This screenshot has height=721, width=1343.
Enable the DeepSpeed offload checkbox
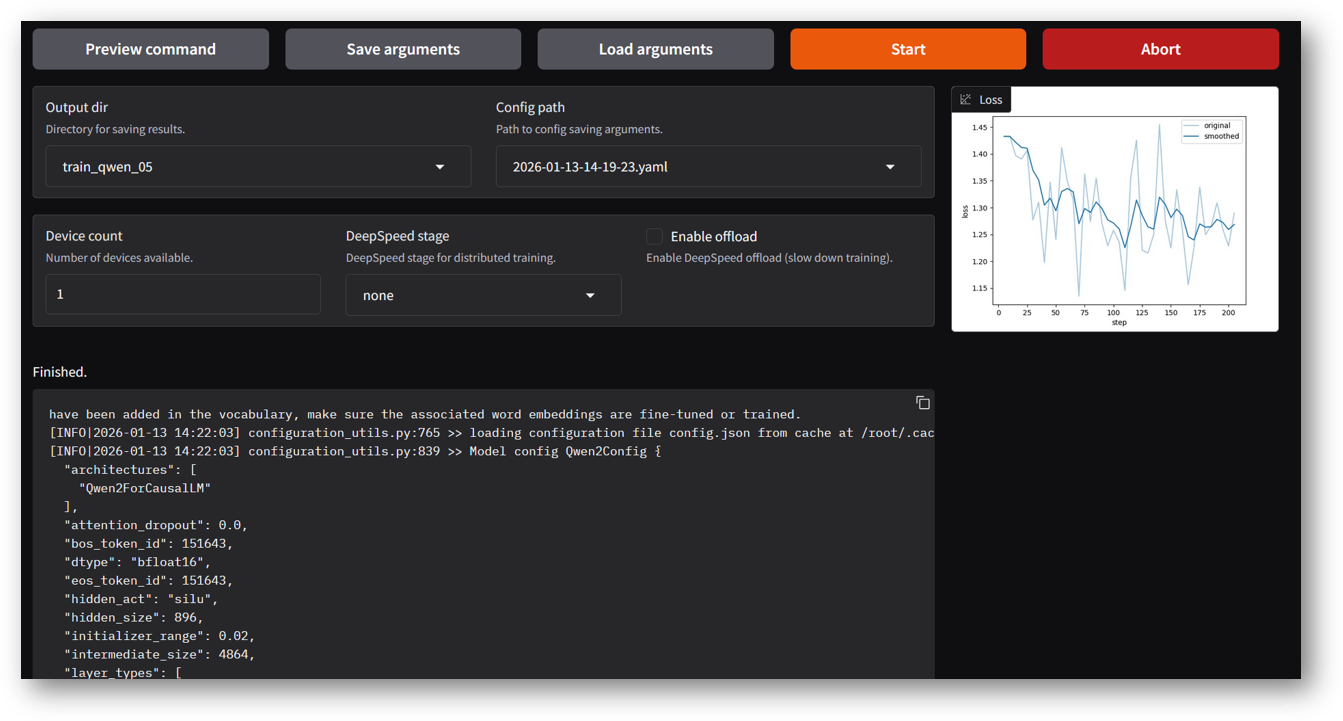tap(654, 236)
